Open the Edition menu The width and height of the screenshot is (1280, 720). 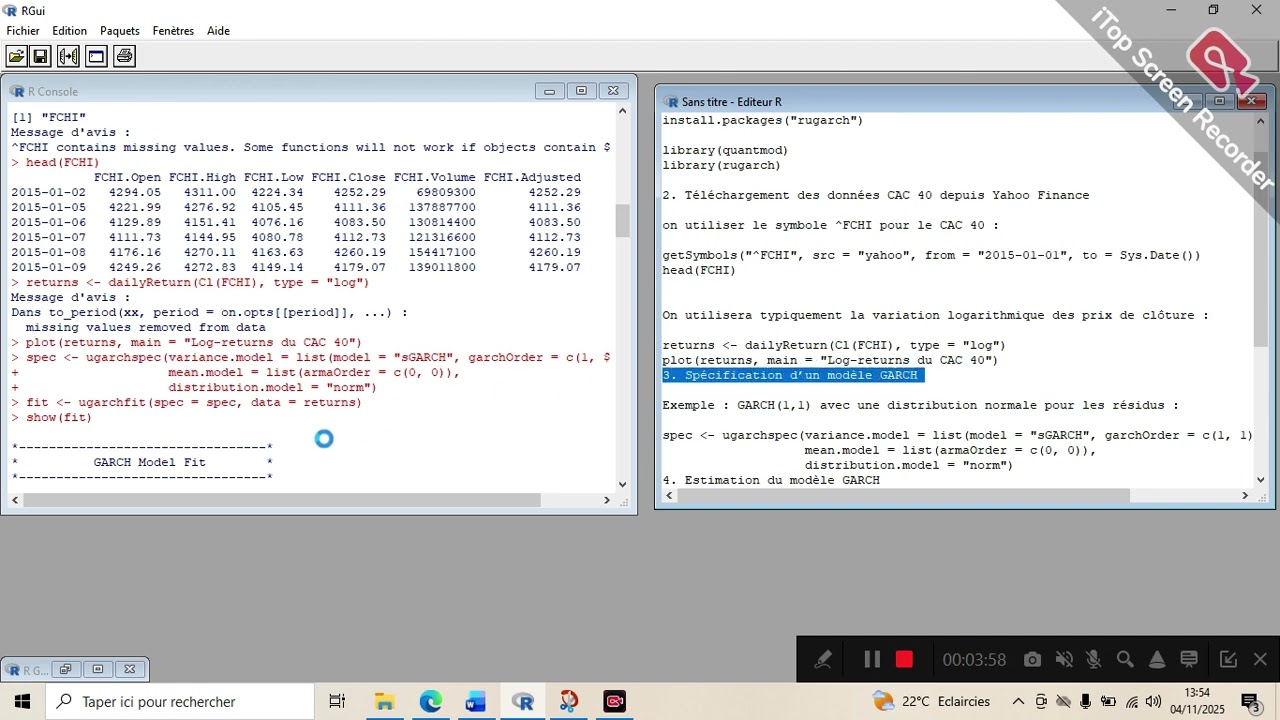coord(70,31)
